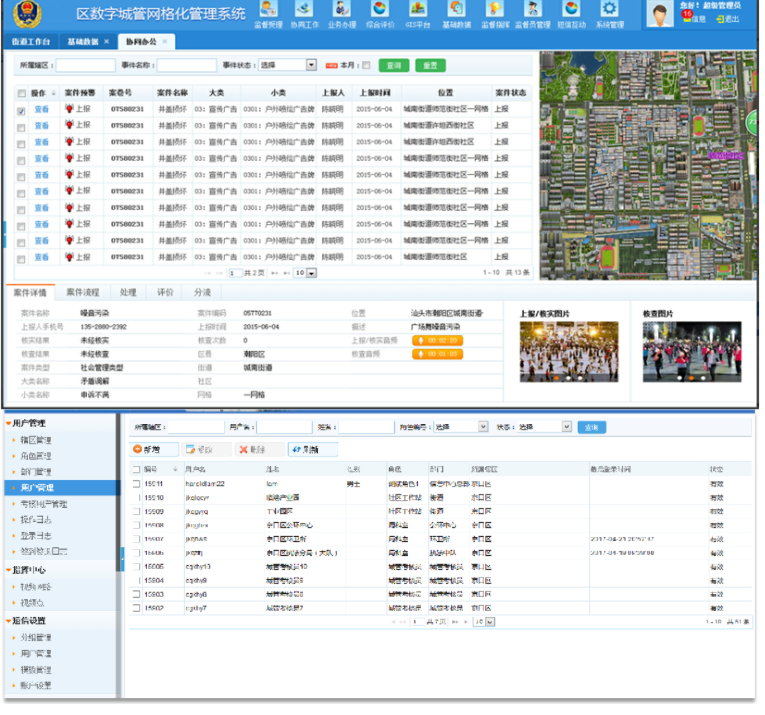
Task: Close the 基础数据 tab with its X
Action: point(106,41)
